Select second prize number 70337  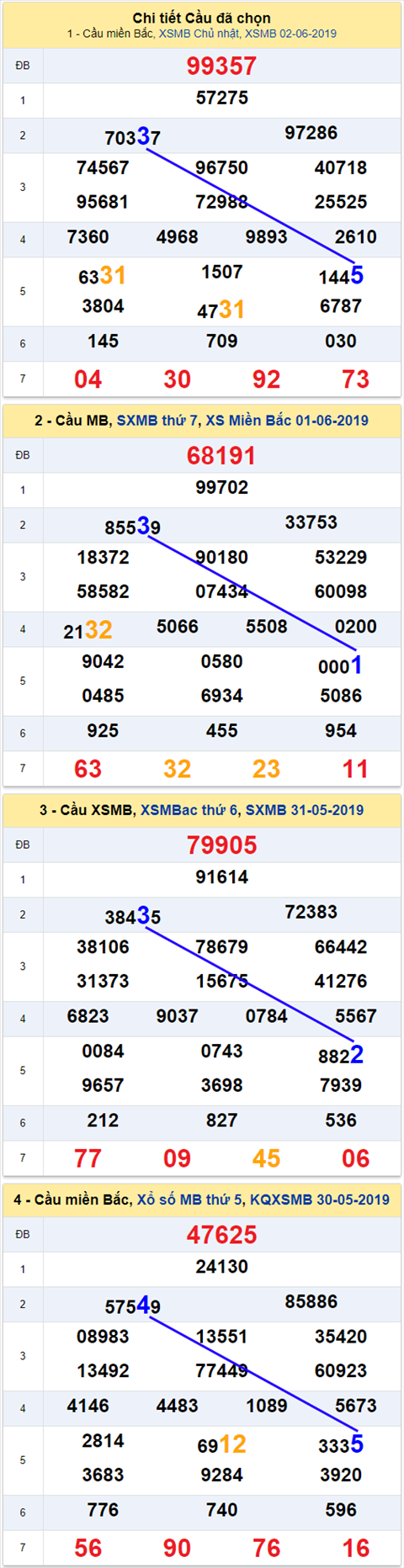[132, 136]
